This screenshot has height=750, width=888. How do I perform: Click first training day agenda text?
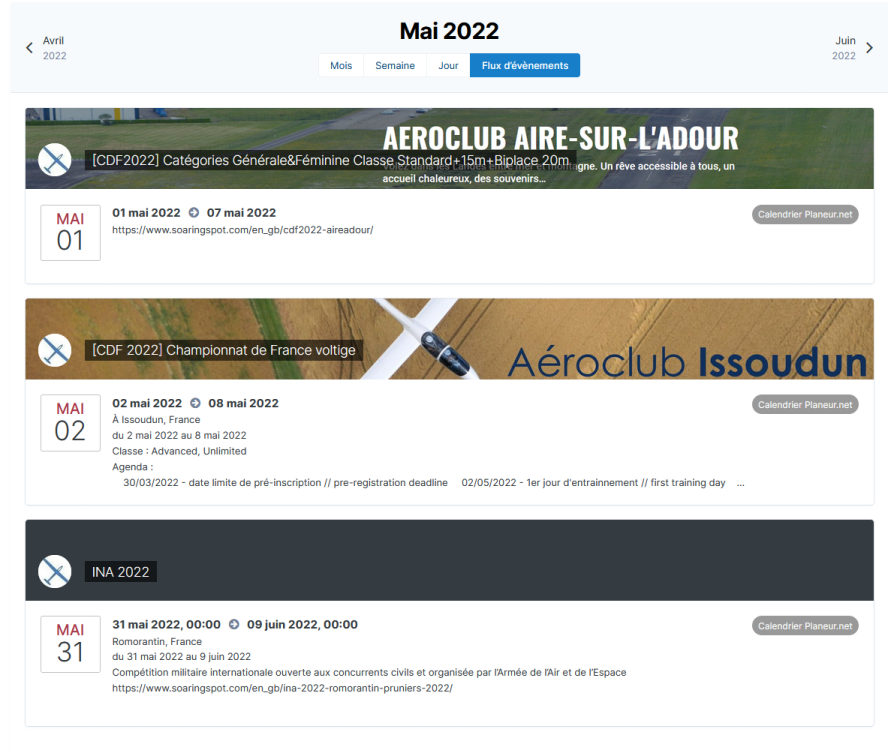click(x=594, y=483)
